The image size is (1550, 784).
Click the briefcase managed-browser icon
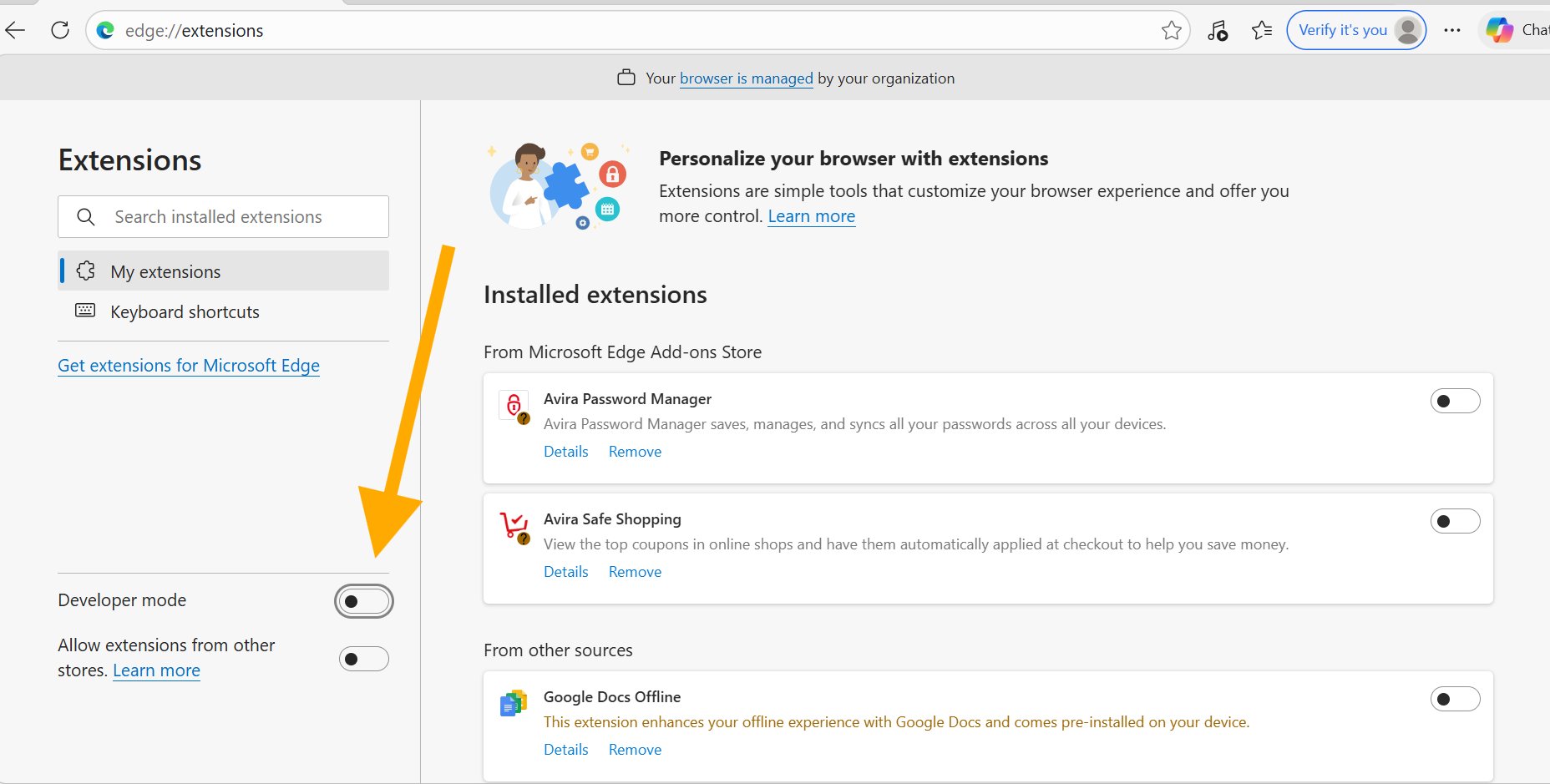click(626, 78)
